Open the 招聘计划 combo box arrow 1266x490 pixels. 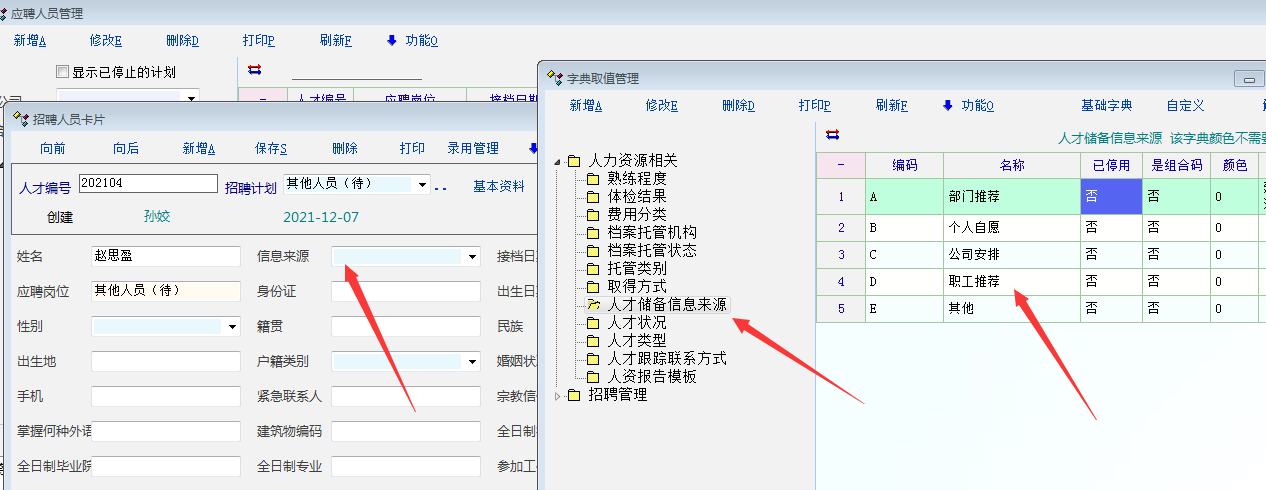coord(423,185)
